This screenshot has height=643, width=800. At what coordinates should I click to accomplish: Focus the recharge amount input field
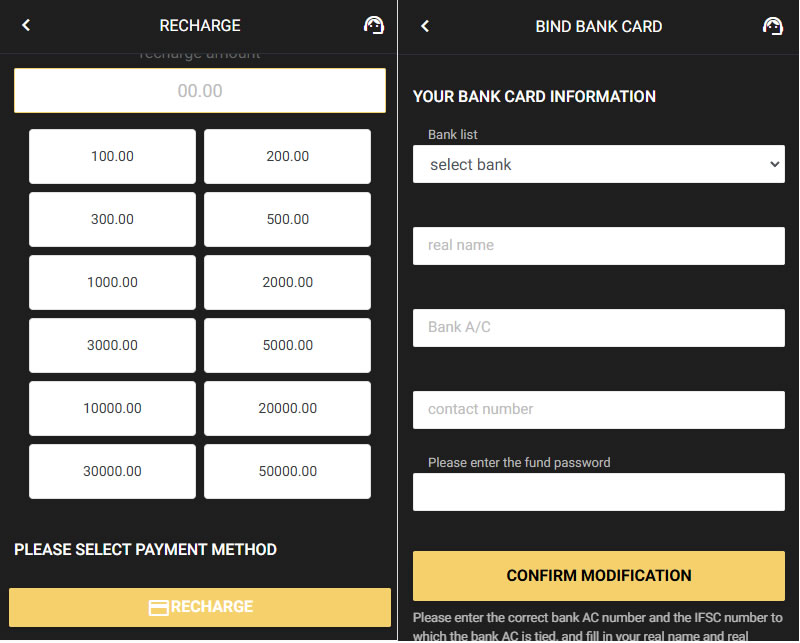(x=200, y=90)
